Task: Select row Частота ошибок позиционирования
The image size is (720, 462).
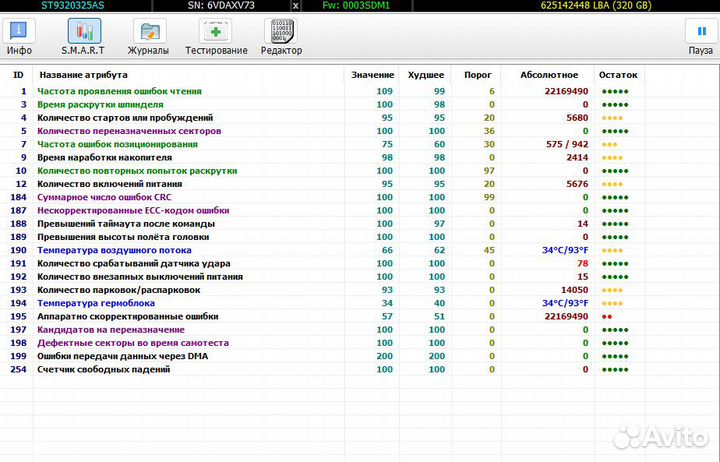Action: point(321,144)
